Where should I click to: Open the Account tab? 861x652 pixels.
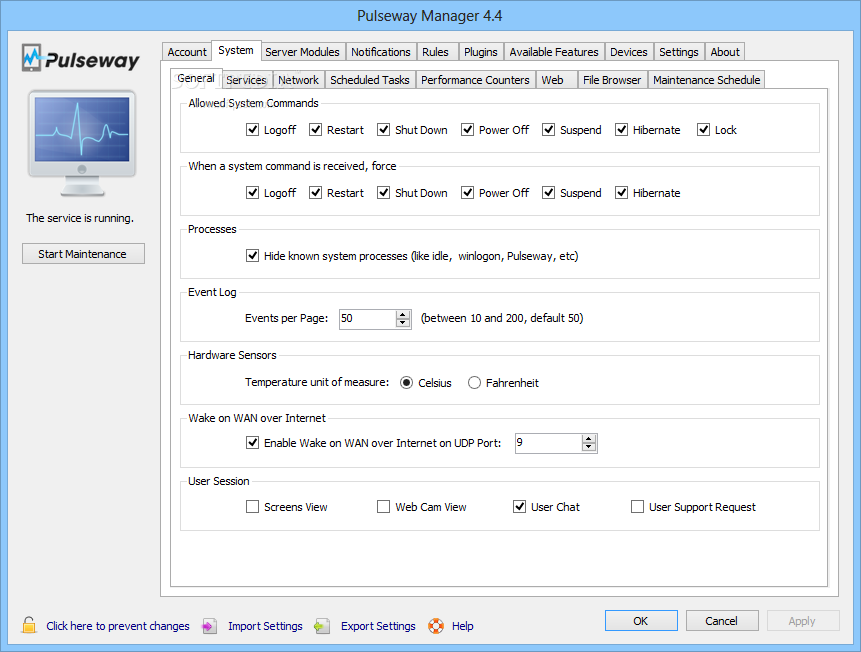coord(187,52)
